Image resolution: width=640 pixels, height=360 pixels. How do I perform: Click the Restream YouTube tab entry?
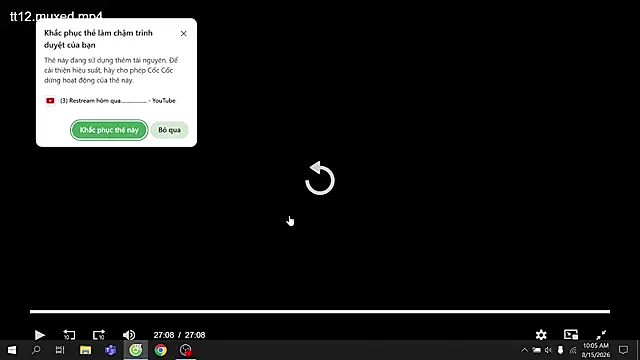110,100
